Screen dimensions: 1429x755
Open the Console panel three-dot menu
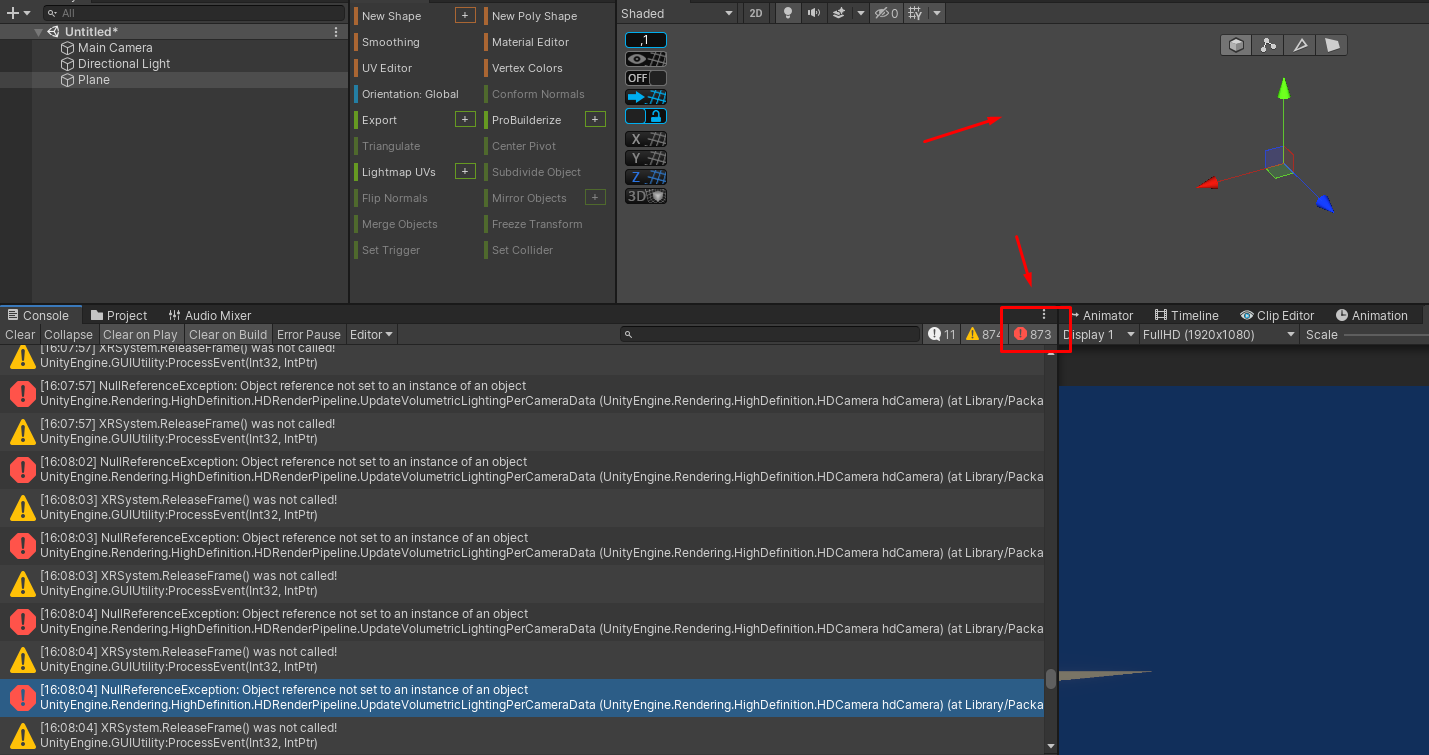[1044, 314]
